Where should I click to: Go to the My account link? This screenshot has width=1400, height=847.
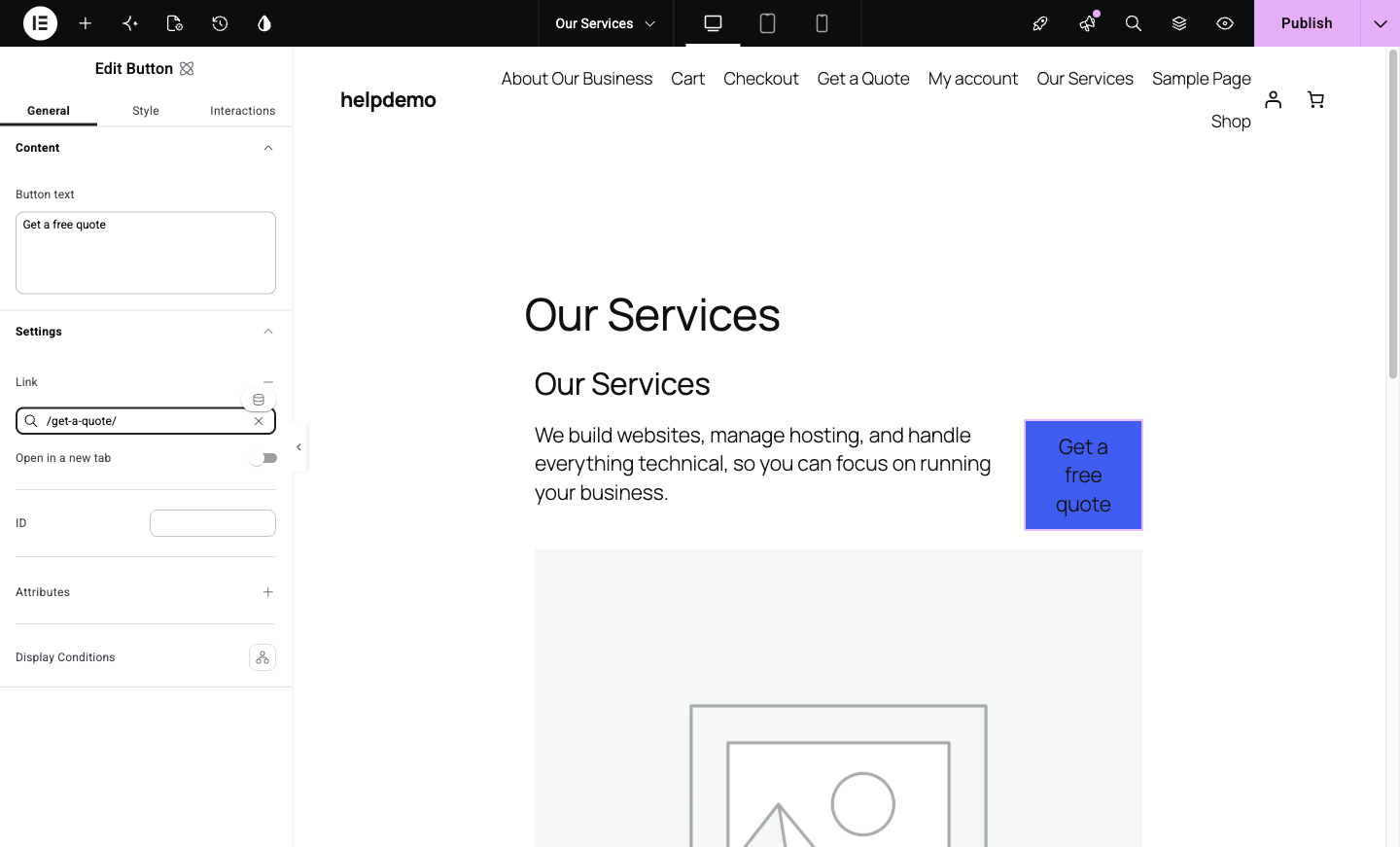(x=973, y=78)
